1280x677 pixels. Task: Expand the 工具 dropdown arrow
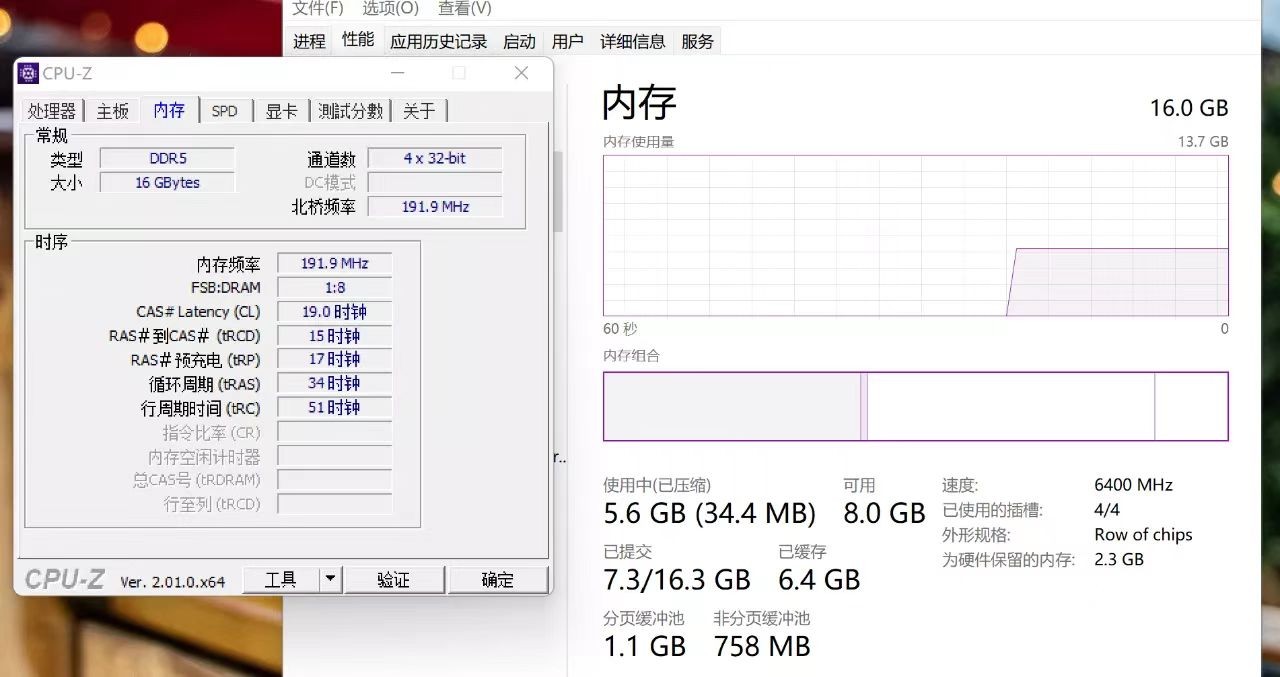[x=331, y=580]
